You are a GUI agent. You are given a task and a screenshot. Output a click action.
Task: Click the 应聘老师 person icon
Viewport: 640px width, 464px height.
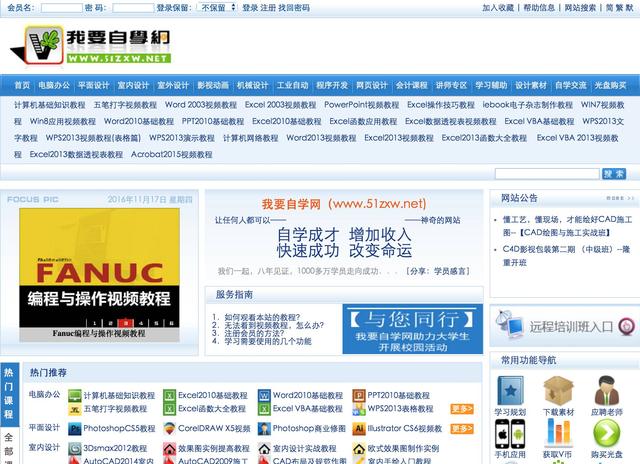tap(606, 391)
